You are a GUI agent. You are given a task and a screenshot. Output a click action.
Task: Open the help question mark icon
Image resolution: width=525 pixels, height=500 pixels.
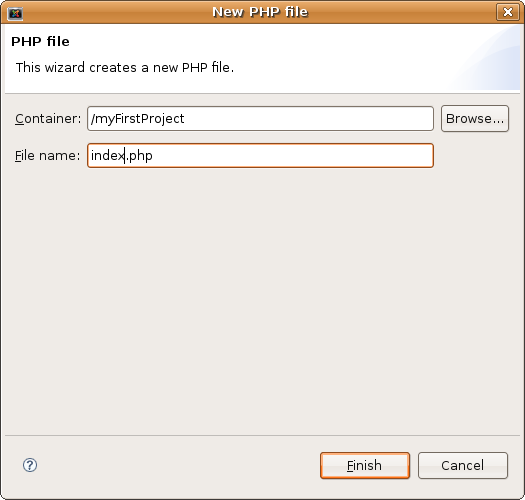point(30,465)
